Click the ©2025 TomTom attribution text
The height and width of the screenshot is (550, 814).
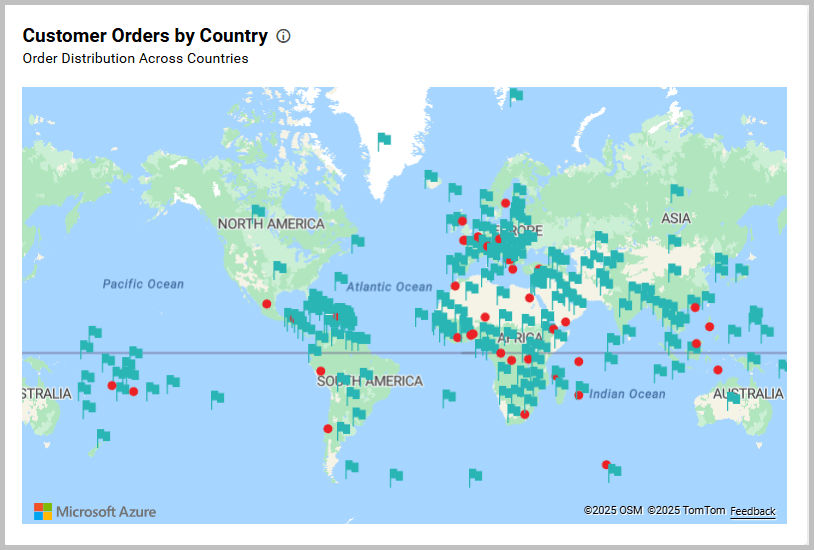pyautogui.click(x=686, y=511)
